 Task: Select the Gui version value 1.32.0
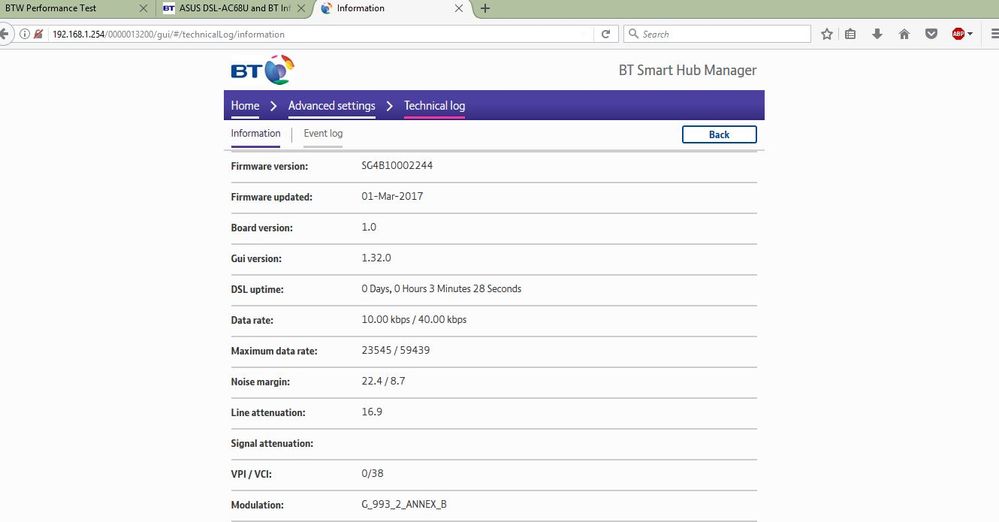[376, 258]
